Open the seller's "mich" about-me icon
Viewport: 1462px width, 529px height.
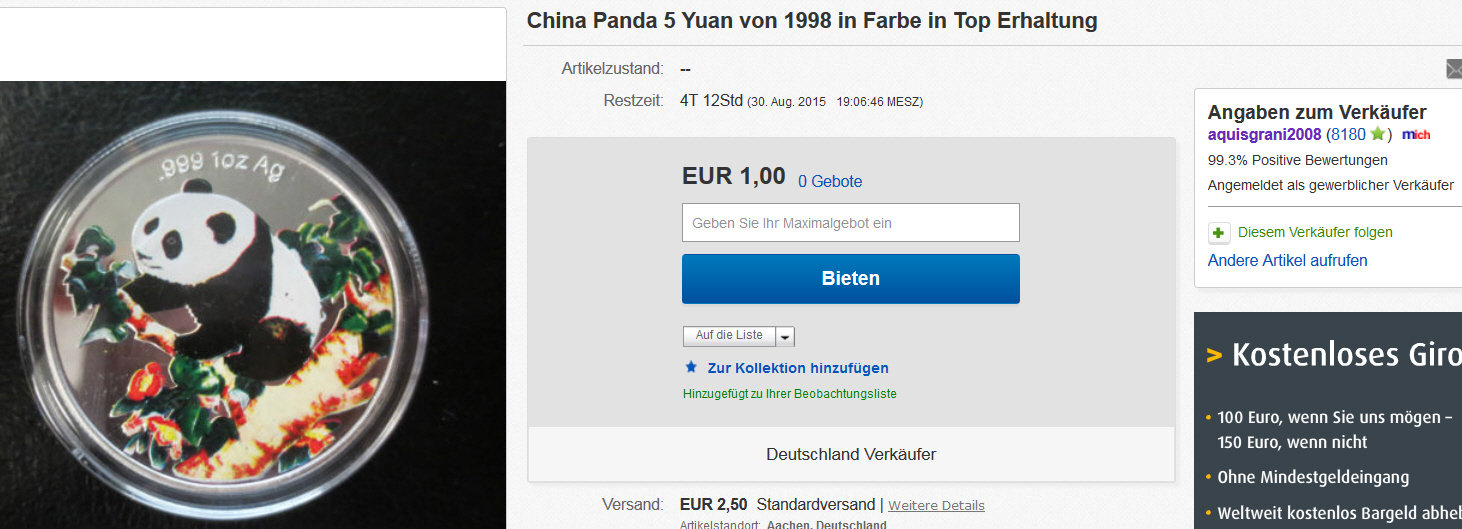(x=1416, y=135)
